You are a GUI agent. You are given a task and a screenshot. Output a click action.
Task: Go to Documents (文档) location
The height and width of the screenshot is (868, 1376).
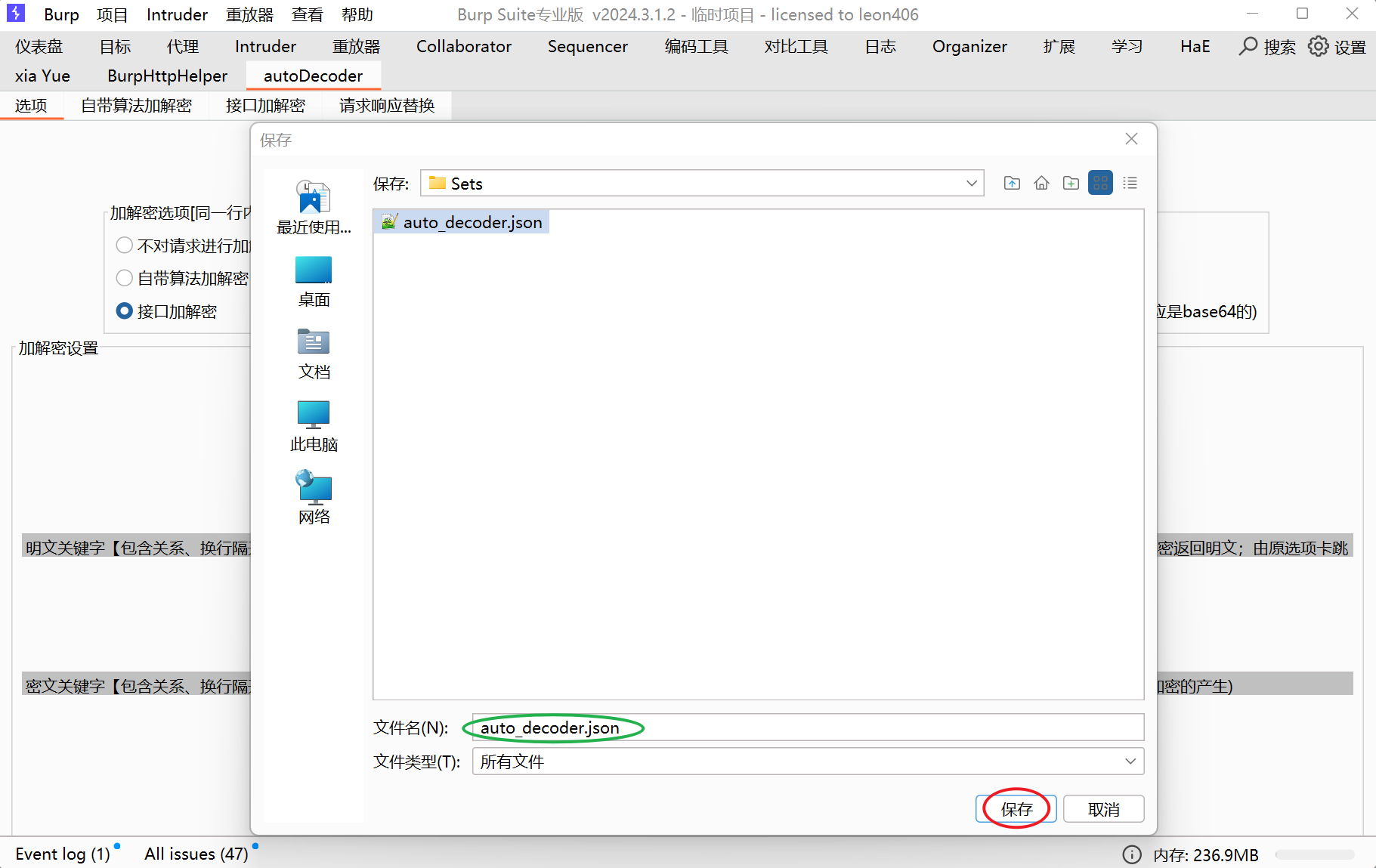point(314,354)
